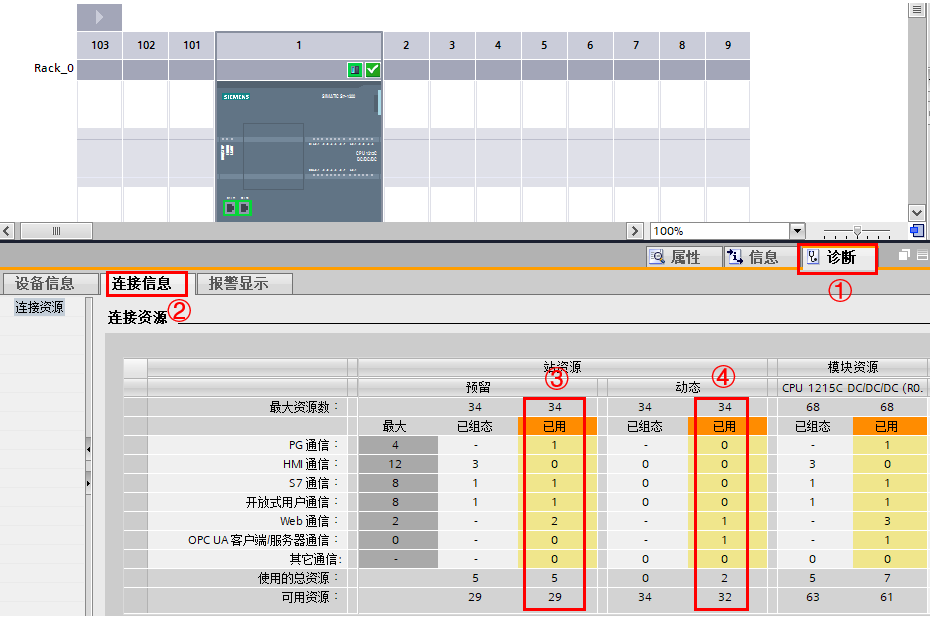
Task: Click the vertical scrollbar down arrow
Action: 917,212
